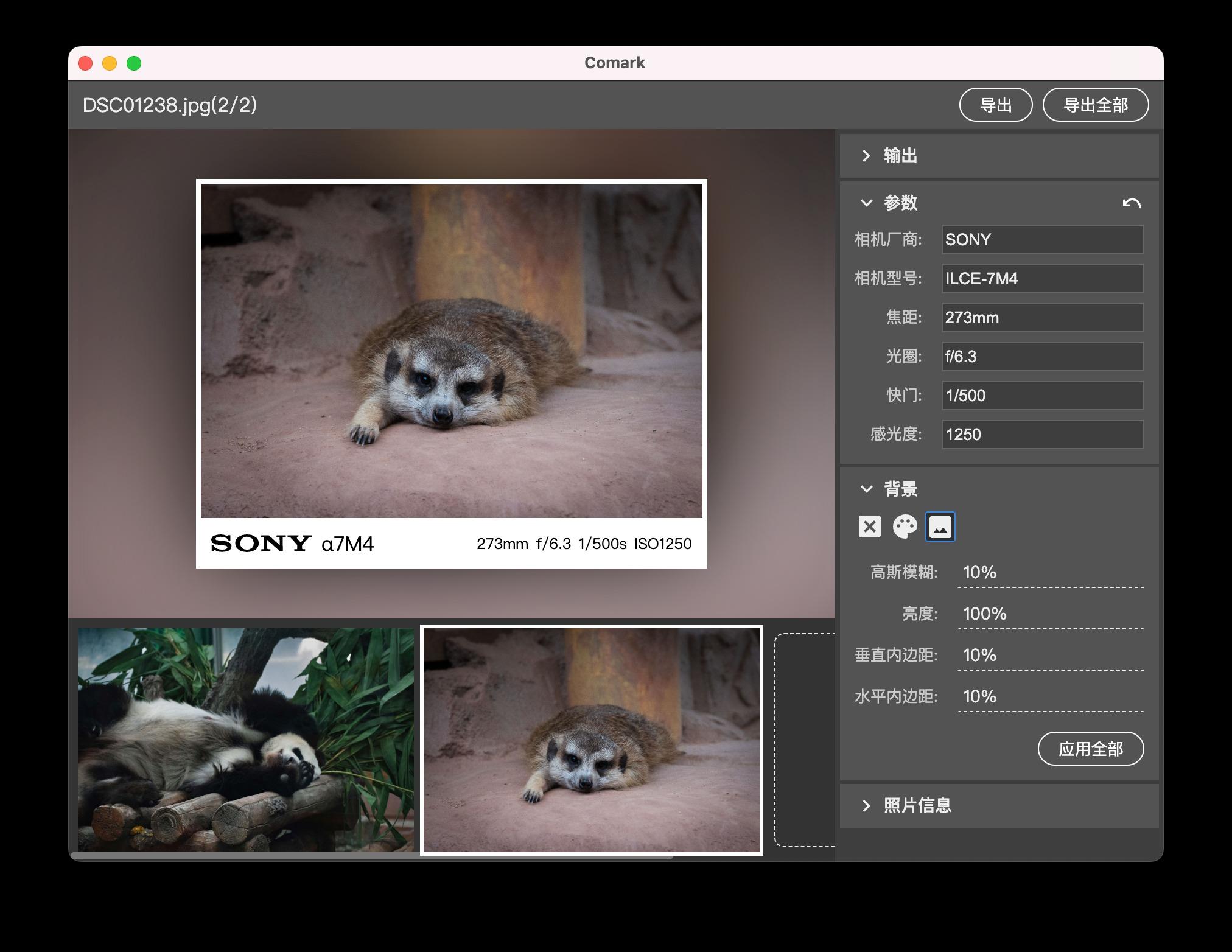Close the Comark window with red button

pos(85,63)
